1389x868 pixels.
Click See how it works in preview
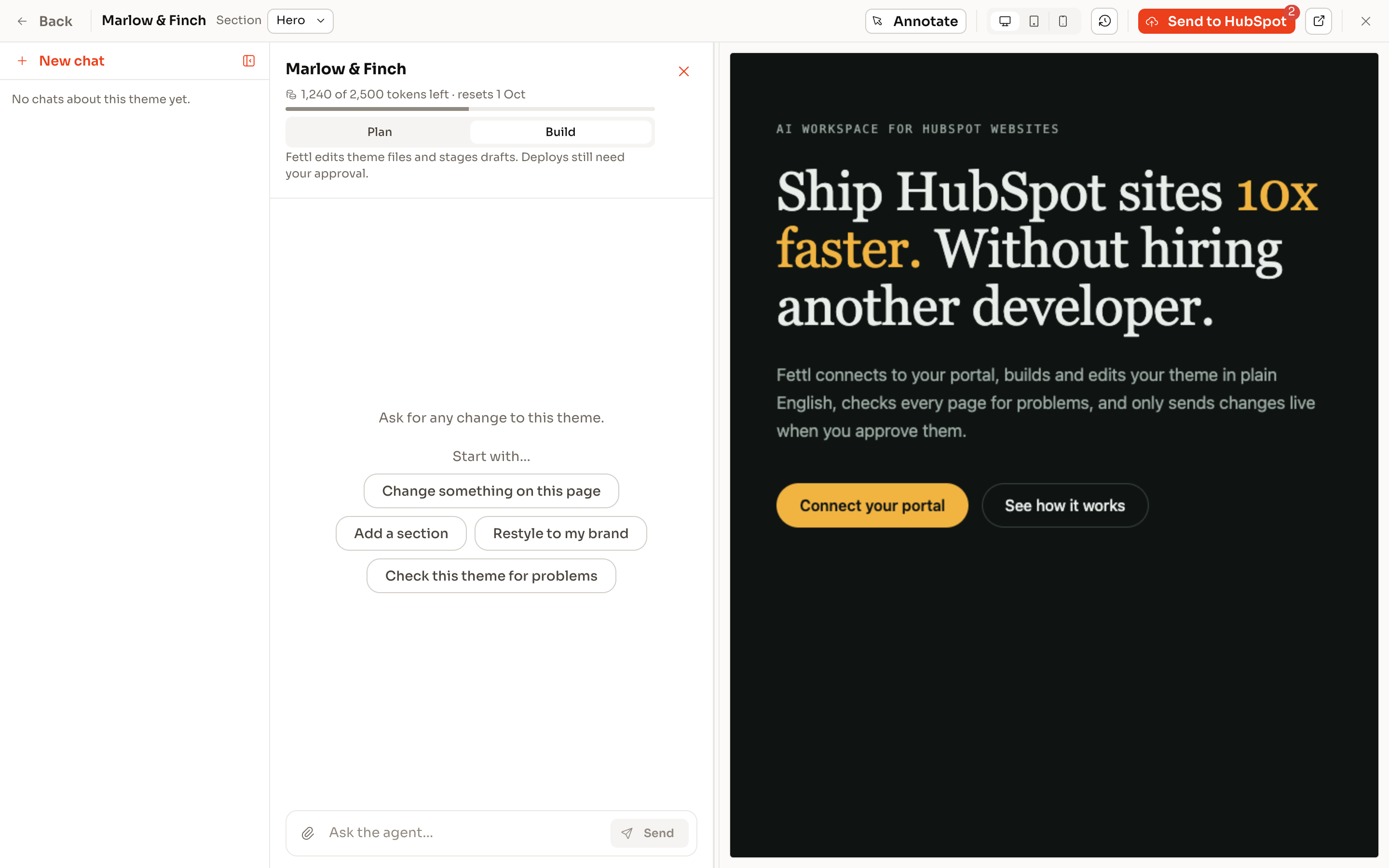coord(1065,505)
